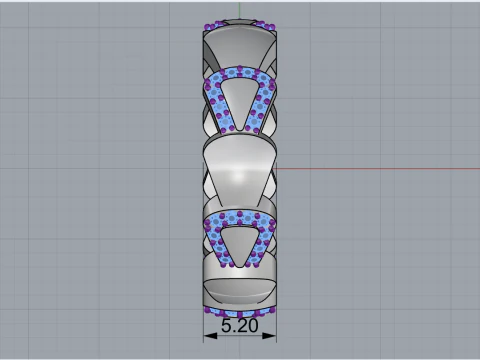
Task: Click the metal triangle inside the upper gem section
Action: coord(239,103)
